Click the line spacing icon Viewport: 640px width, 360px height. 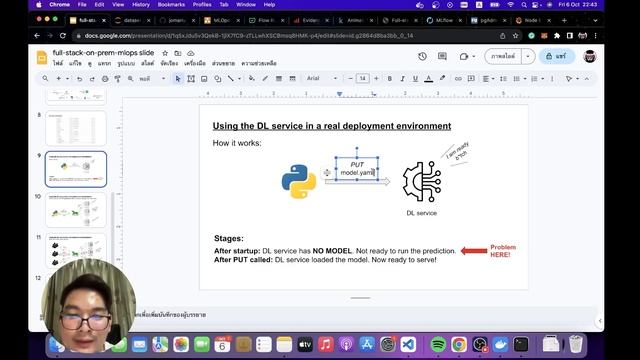[x=503, y=78]
